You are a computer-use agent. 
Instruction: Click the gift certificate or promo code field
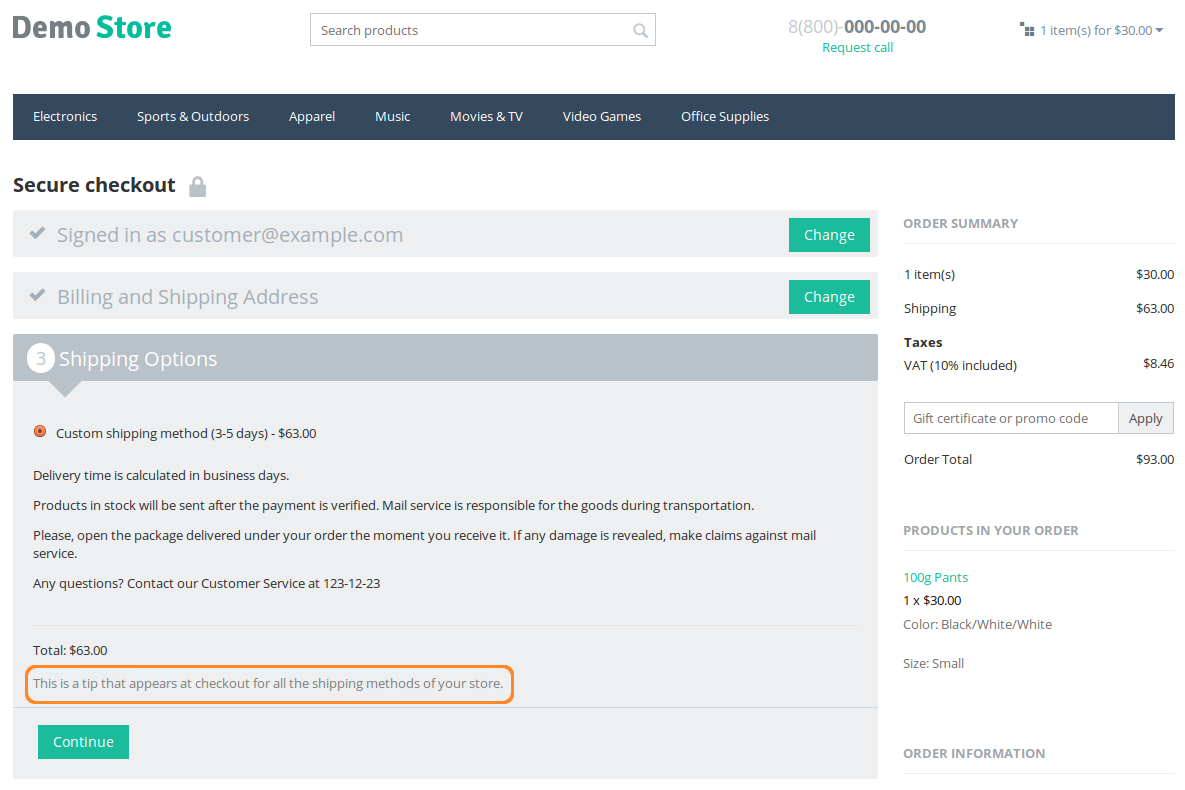click(x=1011, y=418)
